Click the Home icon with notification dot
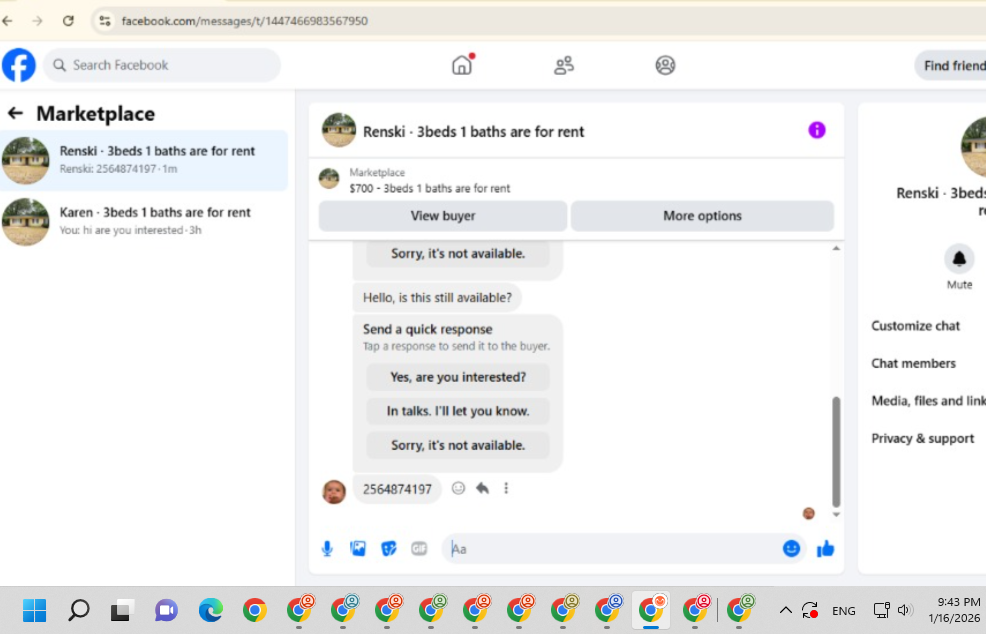This screenshot has width=986, height=634. [462, 65]
